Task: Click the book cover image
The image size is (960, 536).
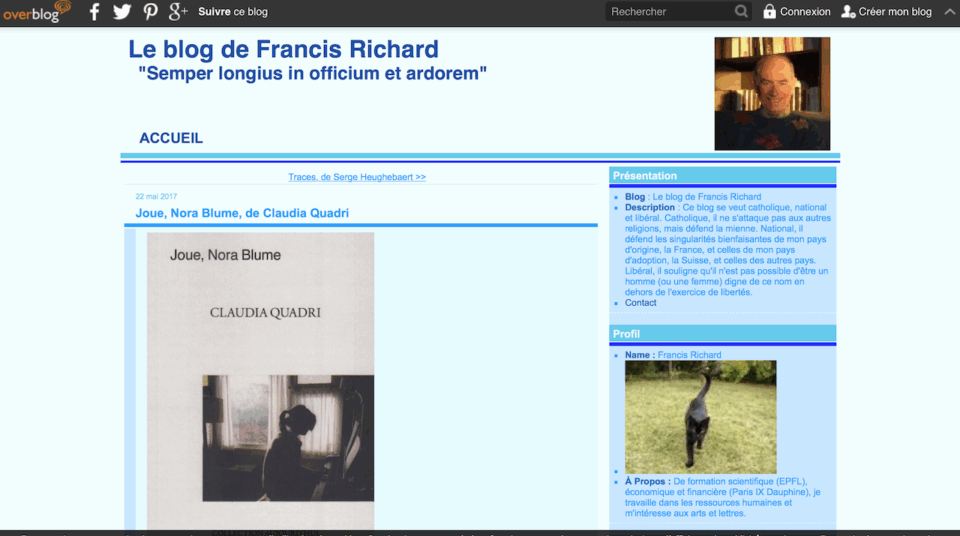Action: click(260, 380)
